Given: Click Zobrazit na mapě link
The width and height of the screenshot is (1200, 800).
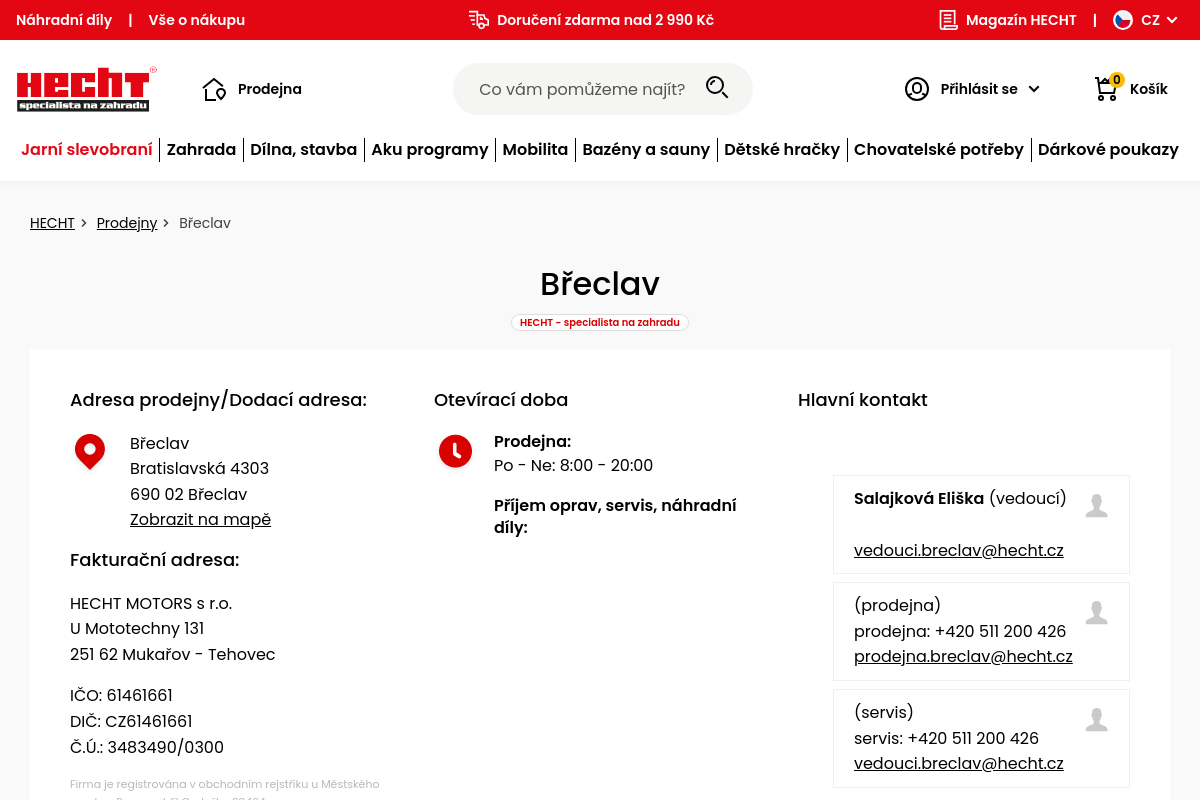Looking at the screenshot, I should pyautogui.click(x=200, y=519).
